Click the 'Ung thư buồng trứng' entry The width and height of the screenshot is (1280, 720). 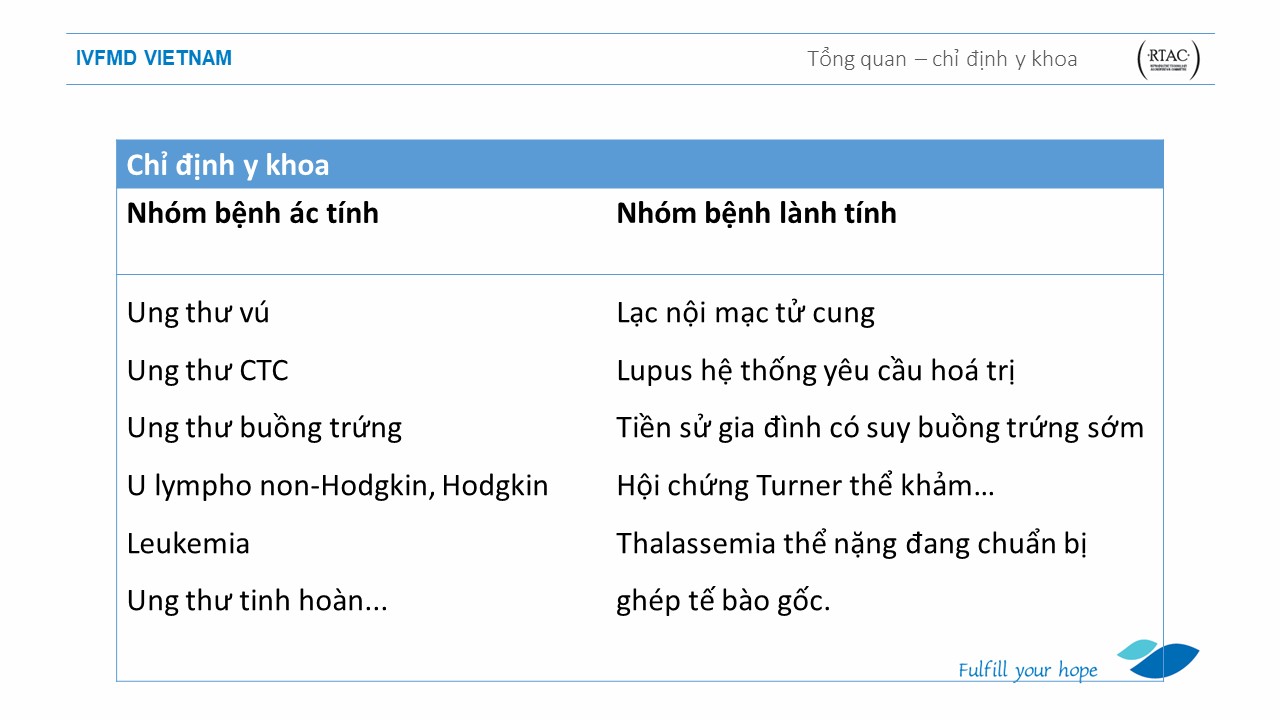coord(264,428)
